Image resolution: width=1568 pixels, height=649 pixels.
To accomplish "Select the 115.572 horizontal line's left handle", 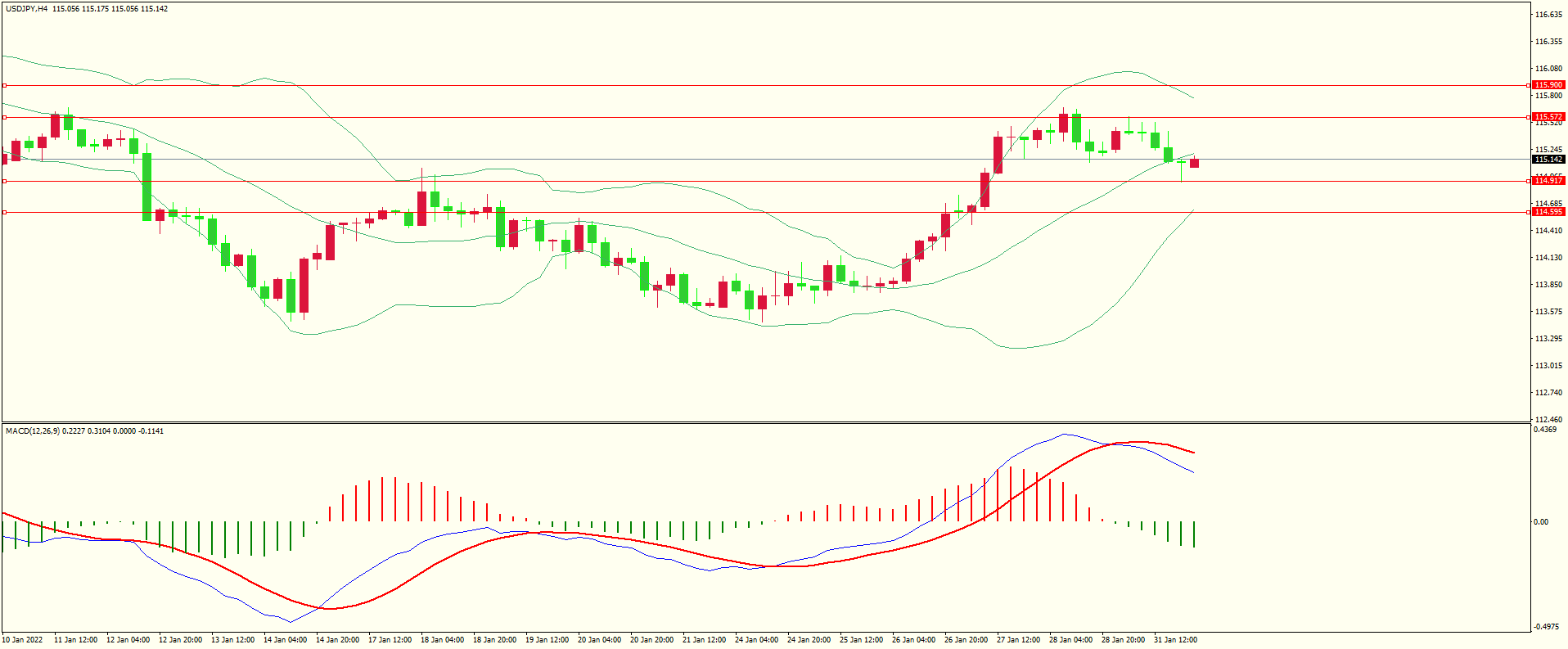I will coord(4,117).
